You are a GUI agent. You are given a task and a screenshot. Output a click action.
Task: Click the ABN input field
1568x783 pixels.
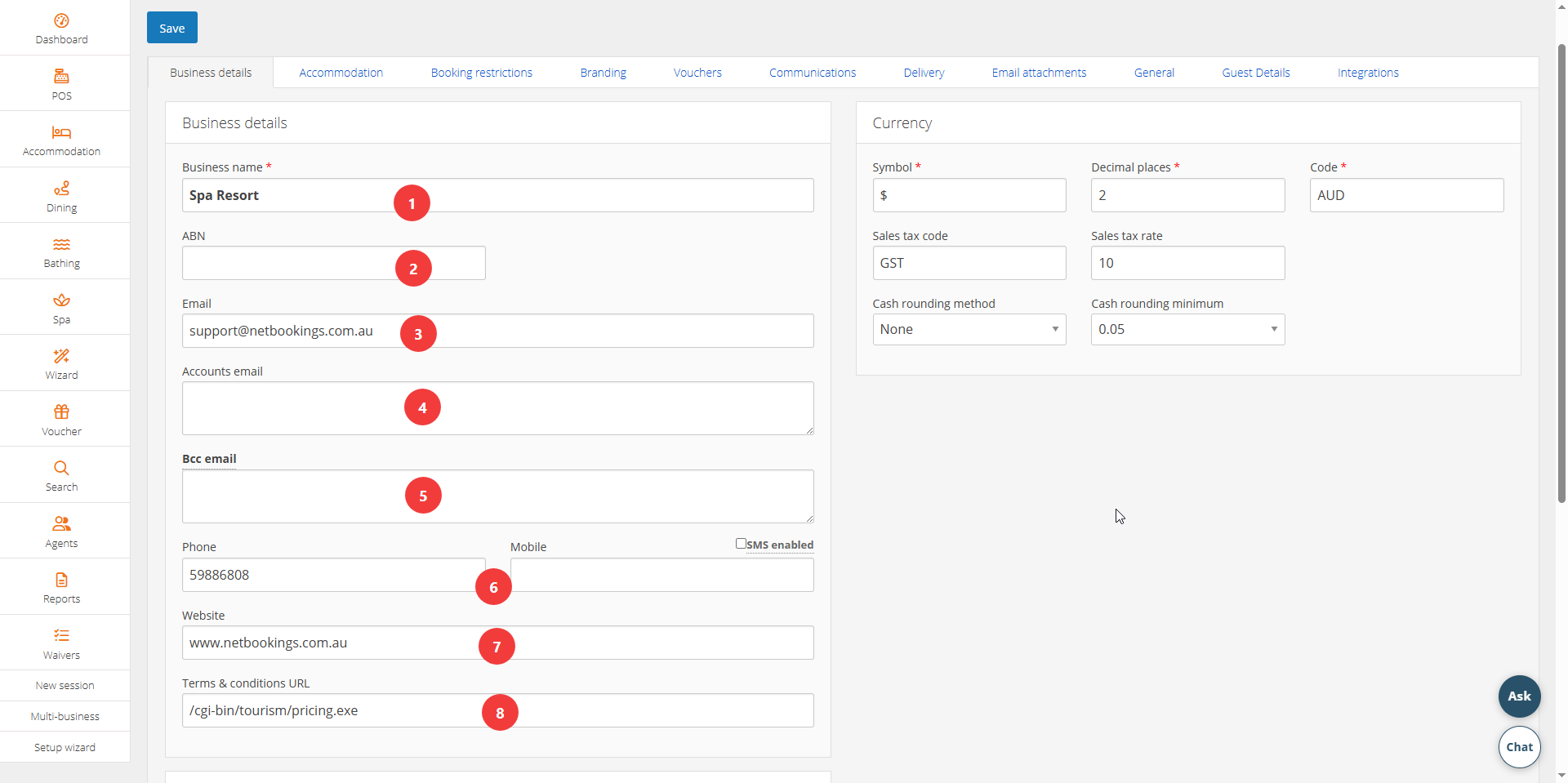[x=333, y=263]
